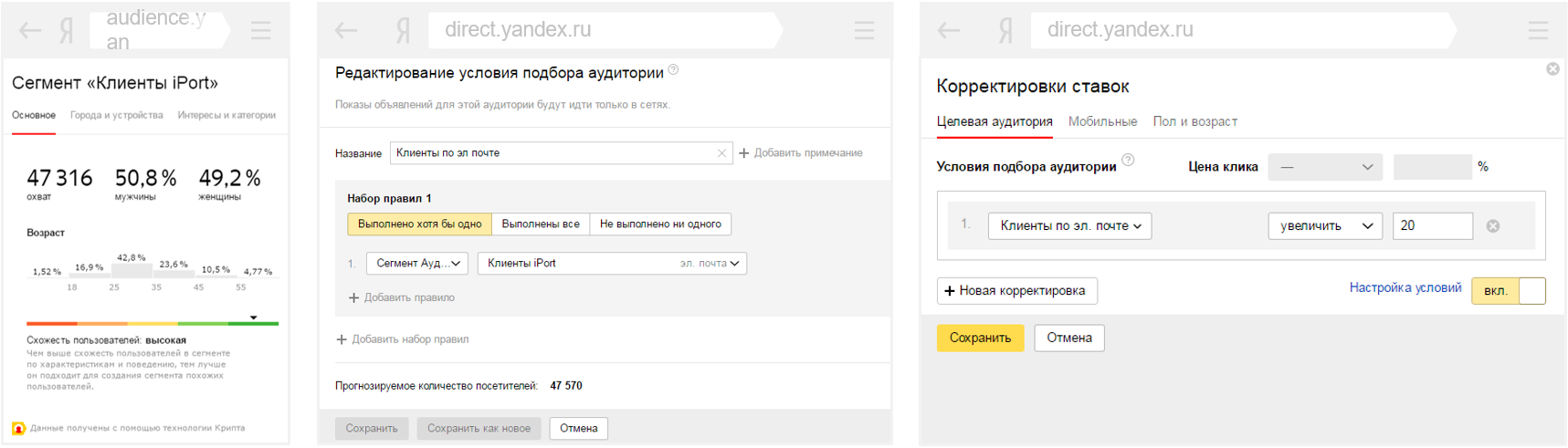The height and width of the screenshot is (448, 1568).
Task: Select the 'Выполнено хотя бы одно' rule option
Action: pyautogui.click(x=419, y=224)
